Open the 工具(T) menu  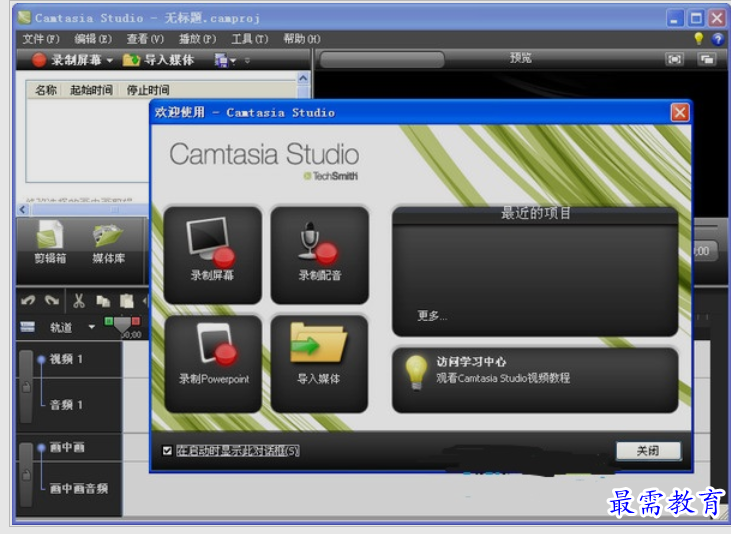pyautogui.click(x=249, y=39)
